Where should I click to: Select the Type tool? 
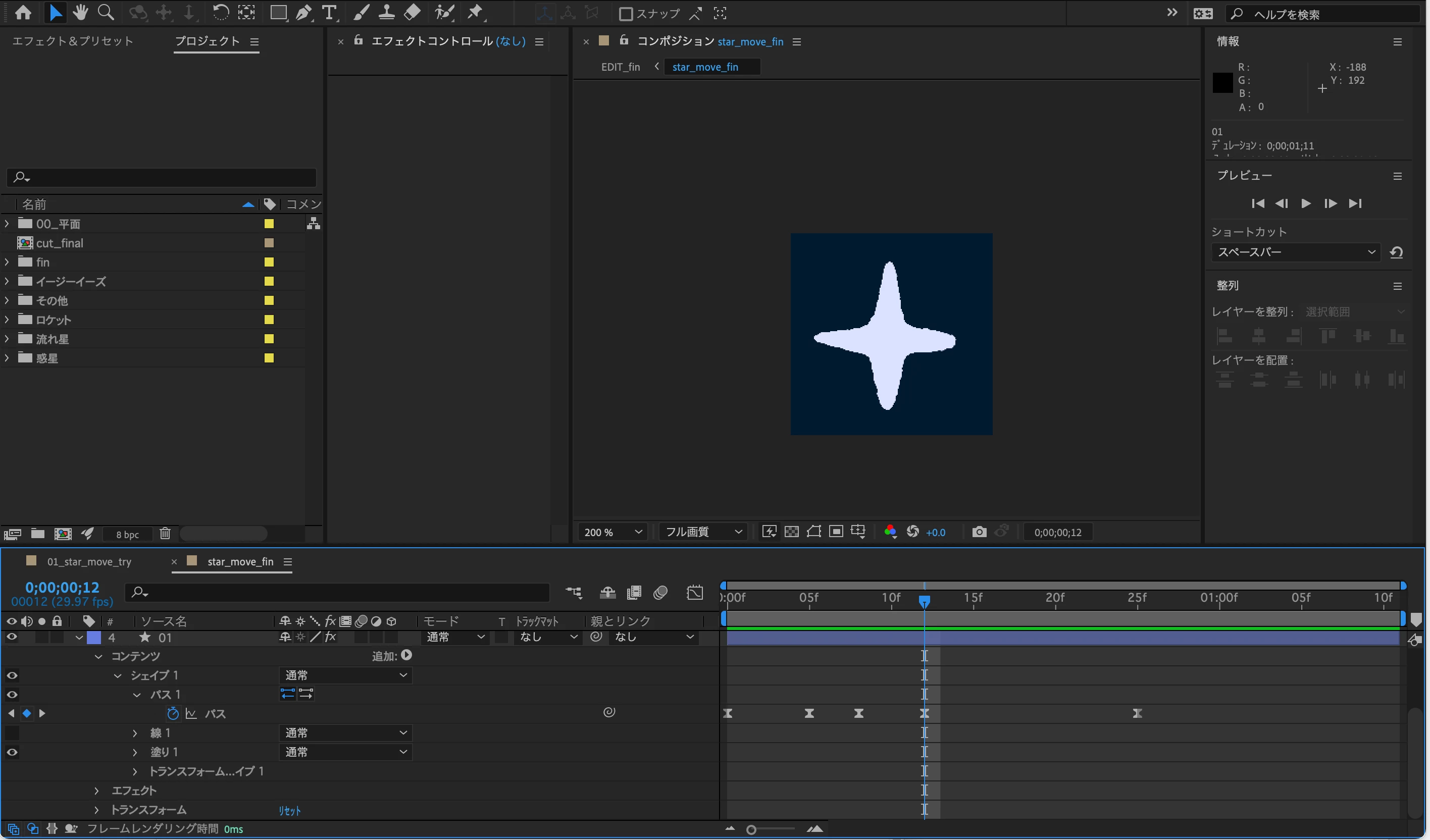point(329,13)
